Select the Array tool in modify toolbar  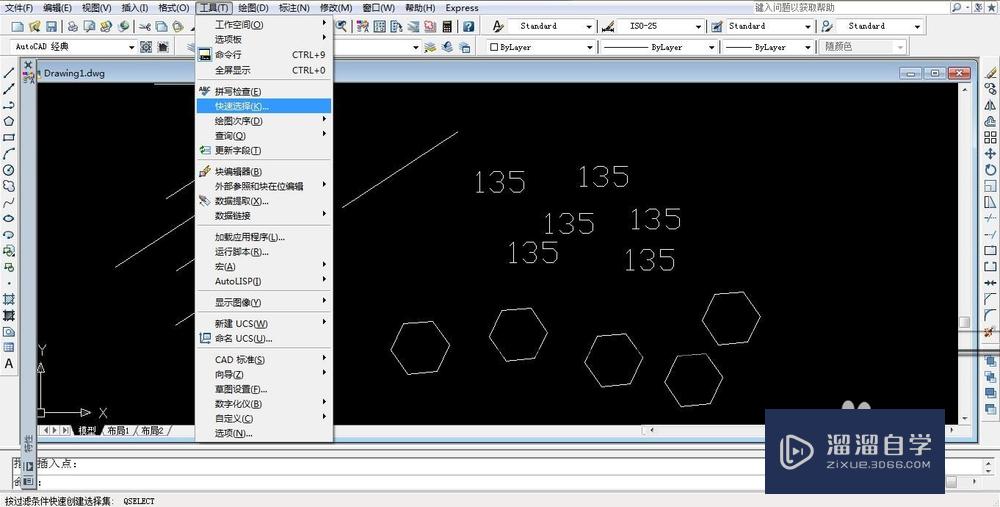990,137
